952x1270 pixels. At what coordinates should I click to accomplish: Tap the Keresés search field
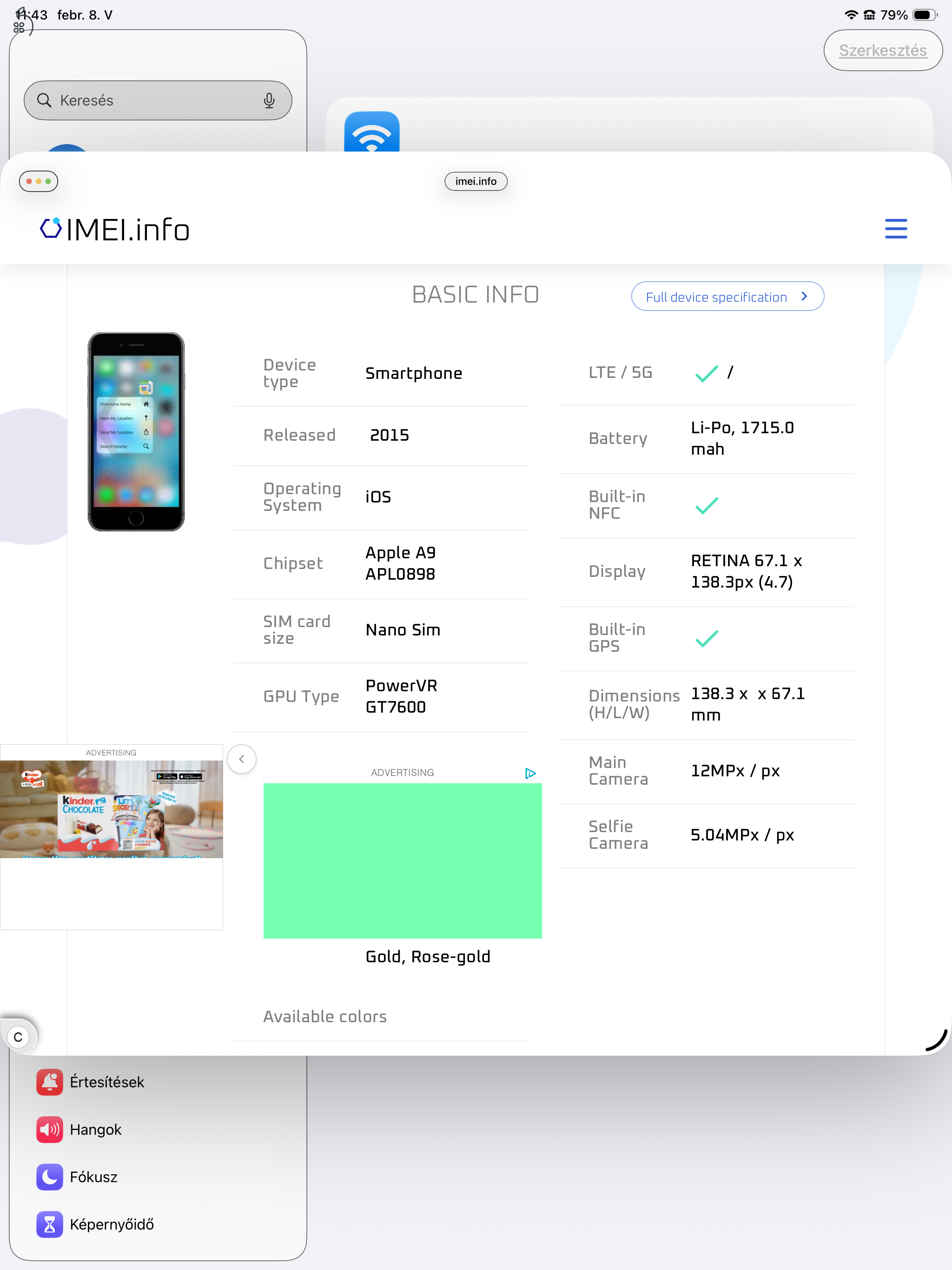point(149,100)
